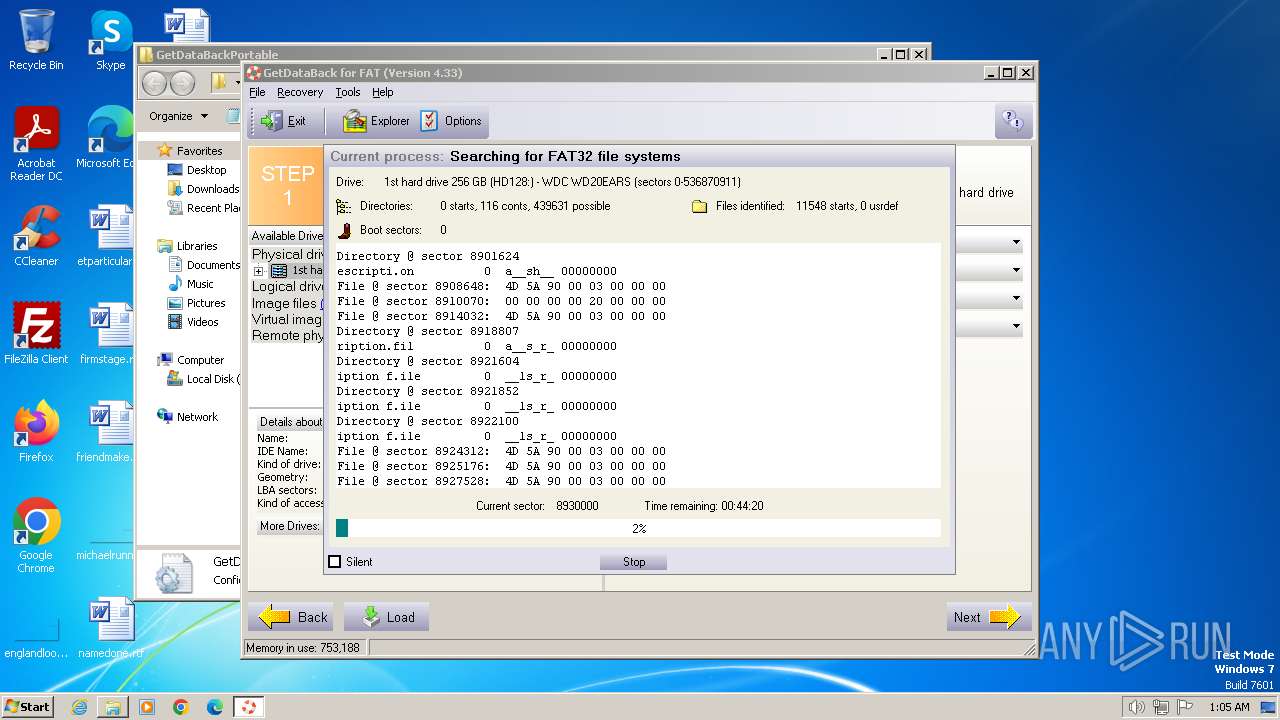
Task: Click the Files identified folder icon
Action: coord(699,206)
